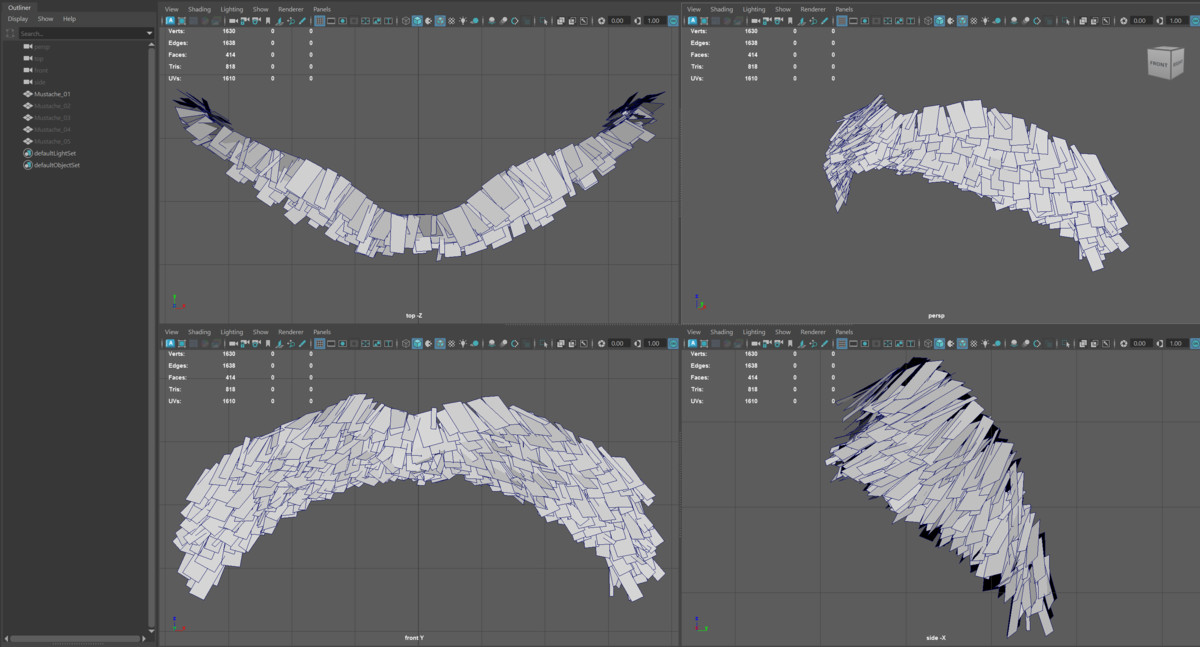1200x647 pixels.
Task: Click Ambient Occlusion icon in persp panel
Action: point(1013,21)
